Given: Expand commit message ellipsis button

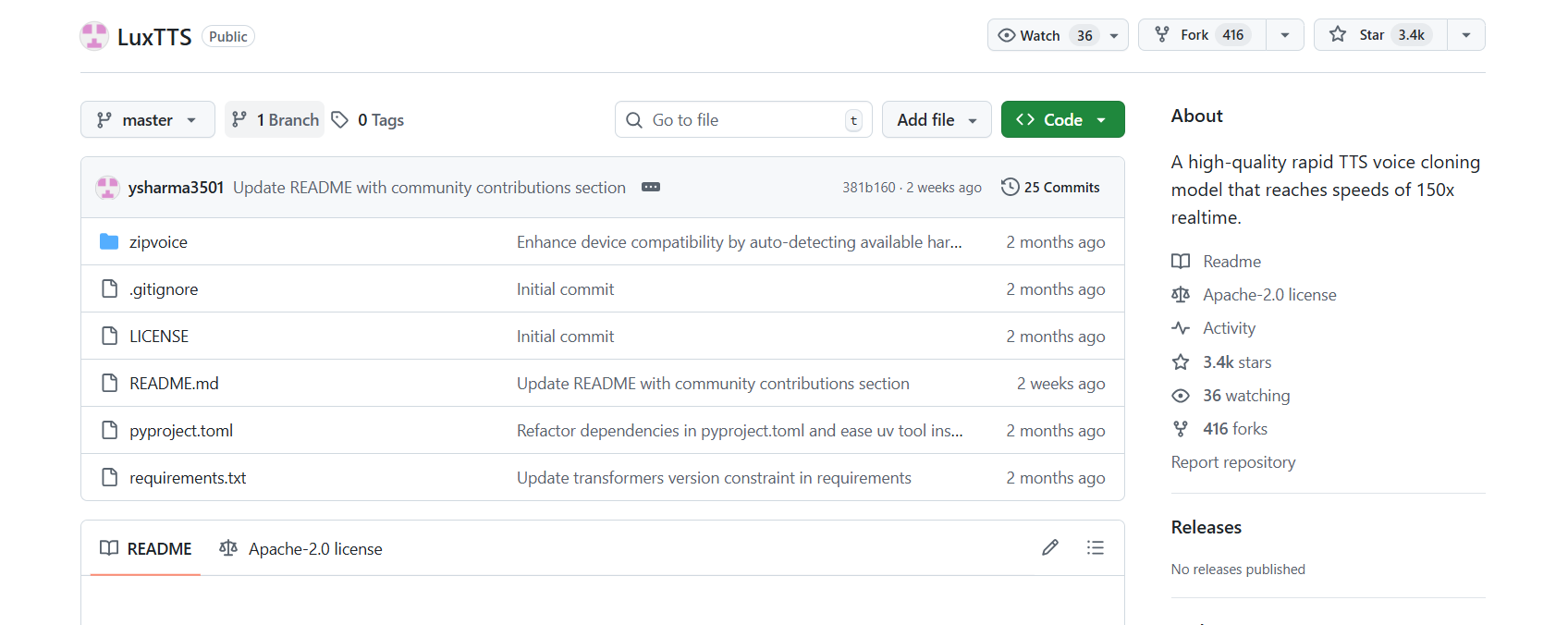Looking at the screenshot, I should (651, 187).
